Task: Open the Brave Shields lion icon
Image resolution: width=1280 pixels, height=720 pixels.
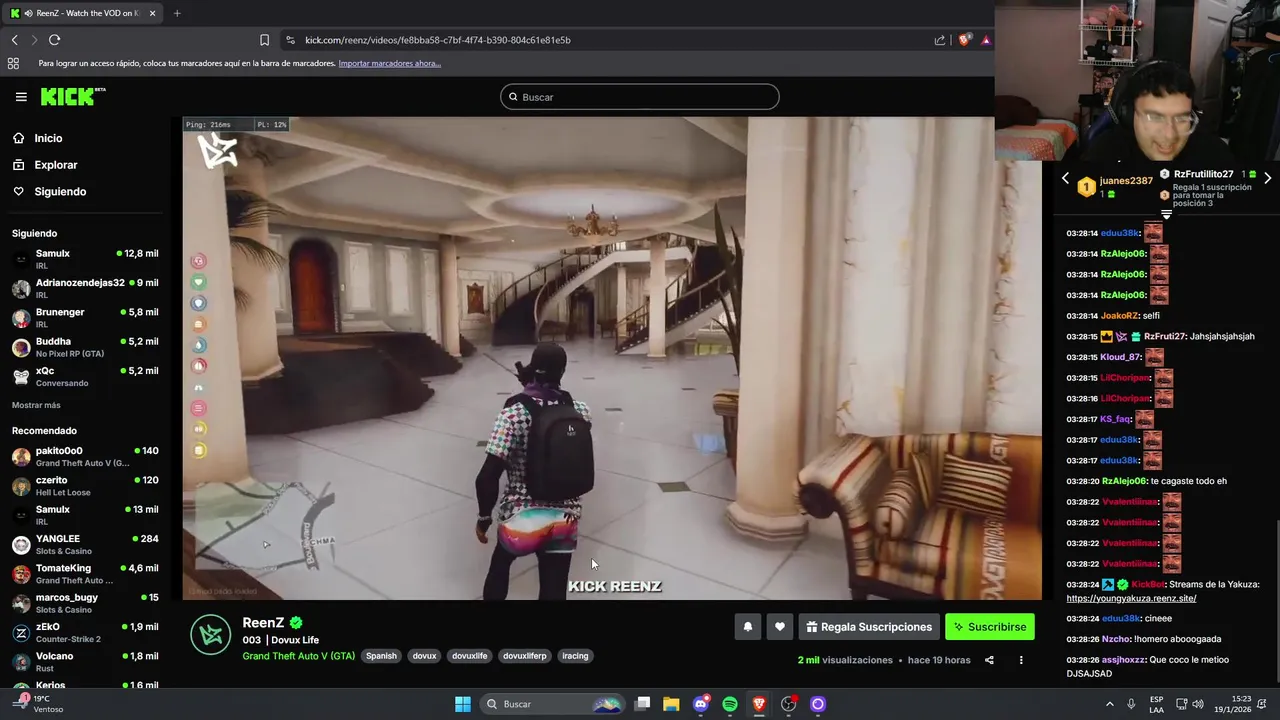Action: (x=964, y=40)
